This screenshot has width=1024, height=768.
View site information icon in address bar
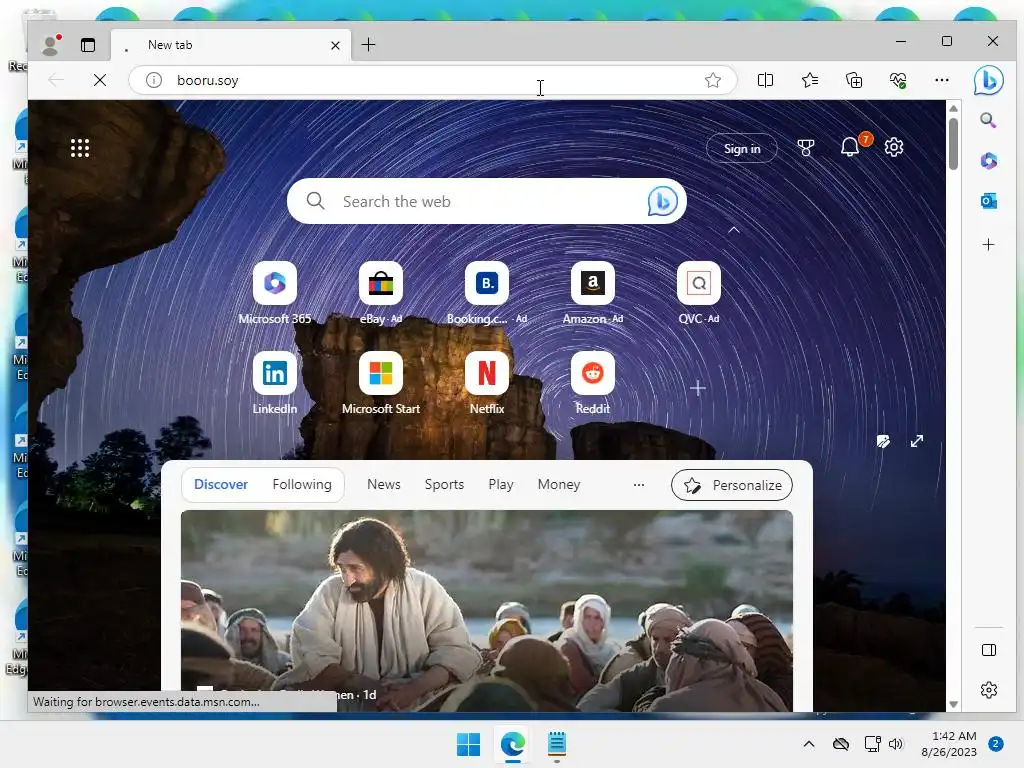point(153,80)
